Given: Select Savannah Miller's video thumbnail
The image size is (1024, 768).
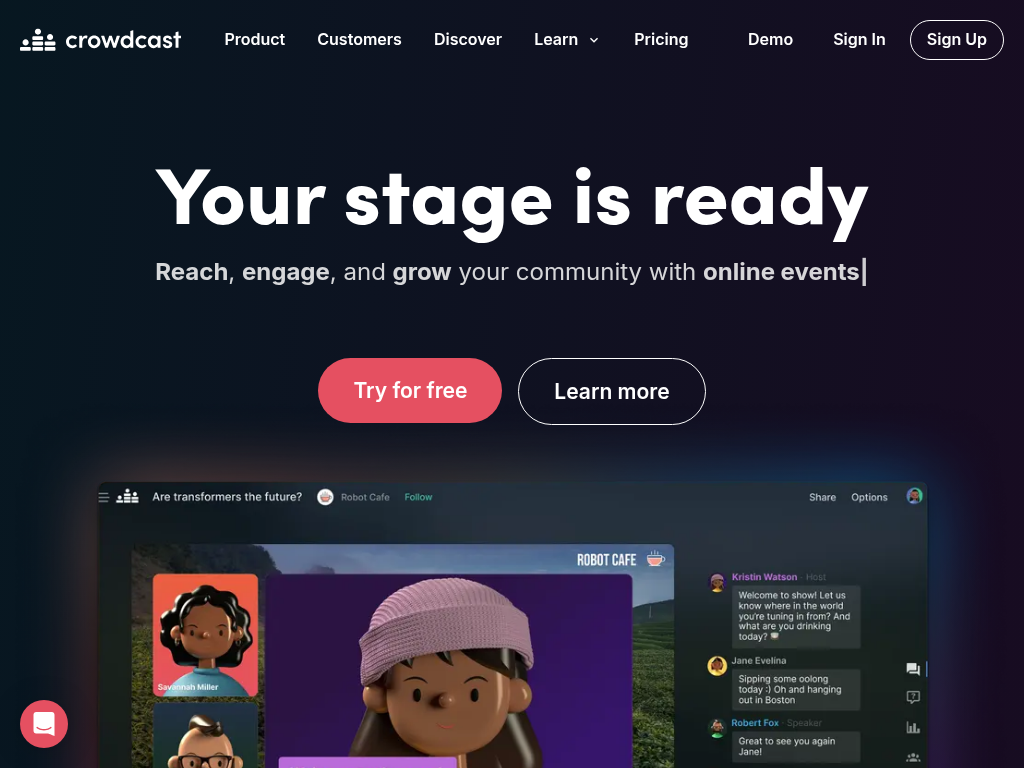Looking at the screenshot, I should (x=205, y=635).
